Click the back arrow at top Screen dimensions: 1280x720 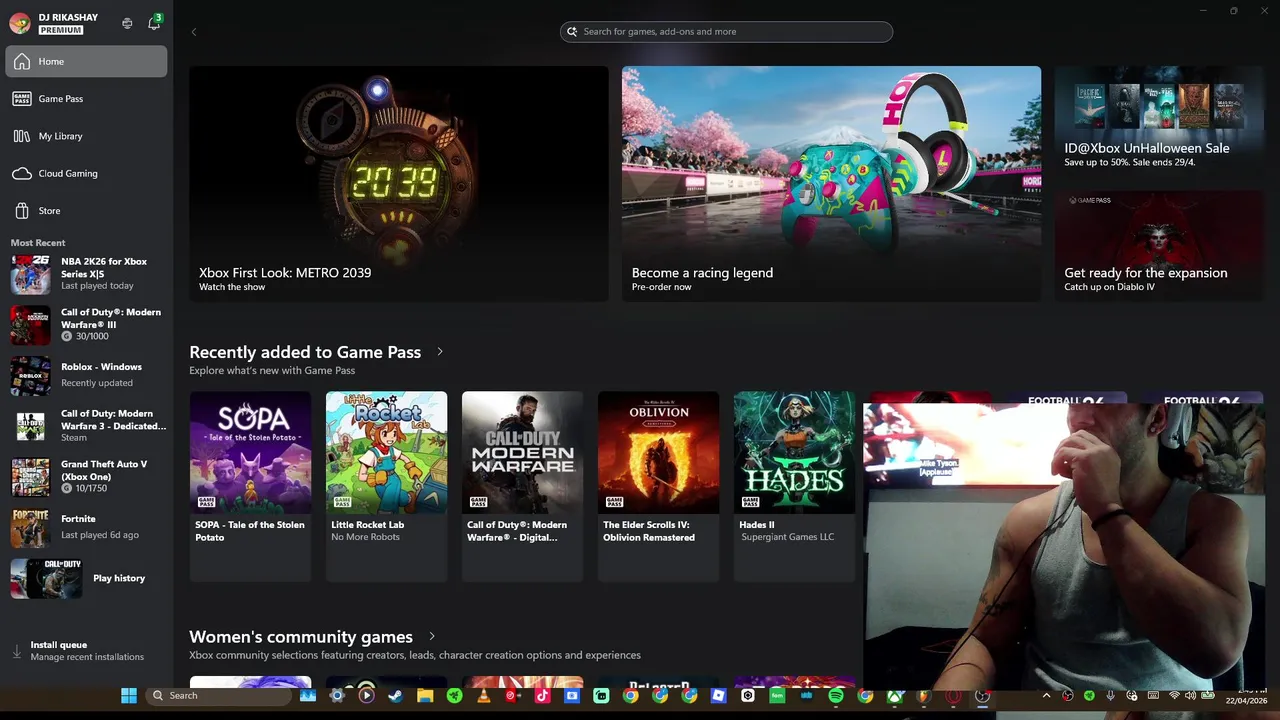(194, 32)
